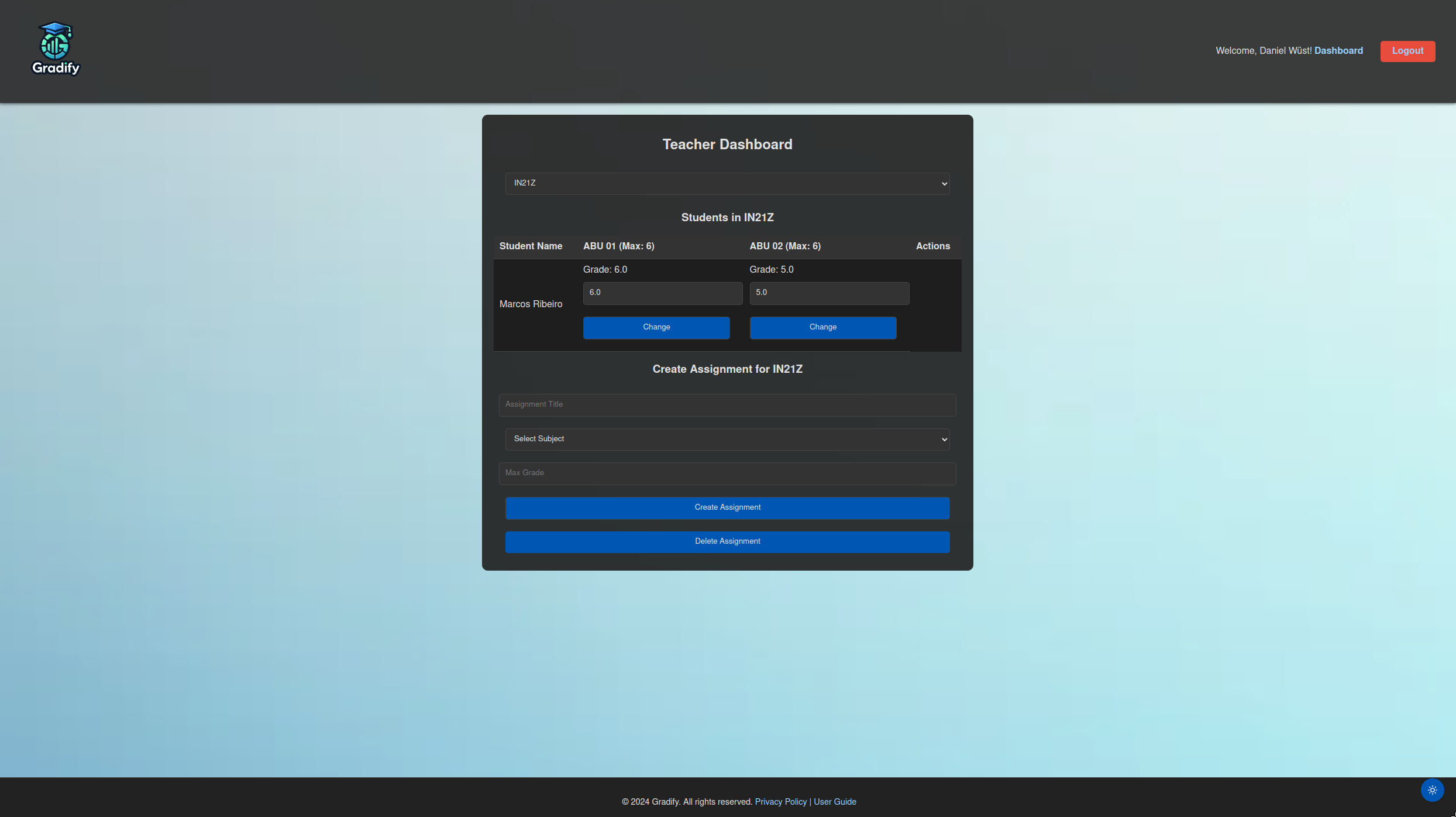The image size is (1456, 817).
Task: Click the accessibility/settings icon bottom right
Action: 1432,789
